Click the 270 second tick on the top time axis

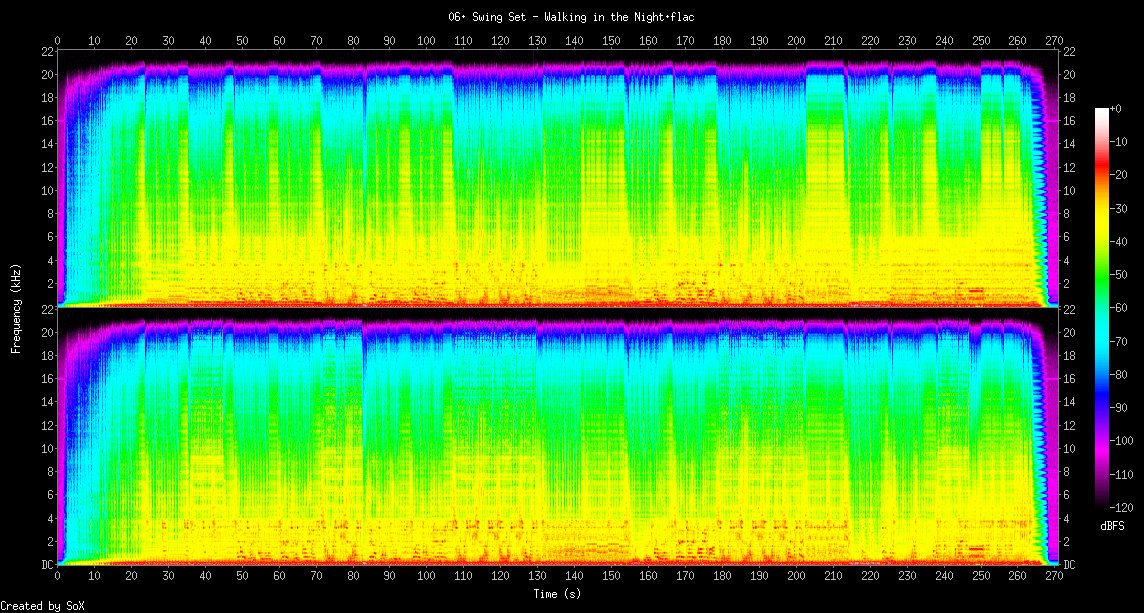click(1054, 41)
